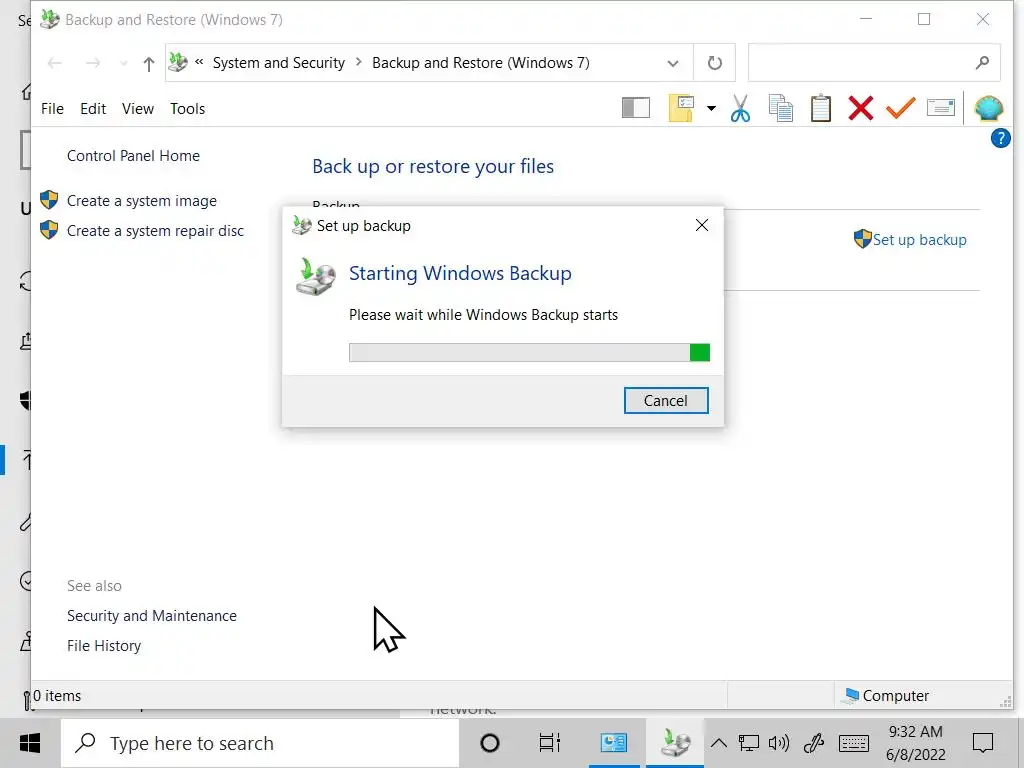Toggle the preview pane layout icon
This screenshot has height=768, width=1024.
[635, 108]
